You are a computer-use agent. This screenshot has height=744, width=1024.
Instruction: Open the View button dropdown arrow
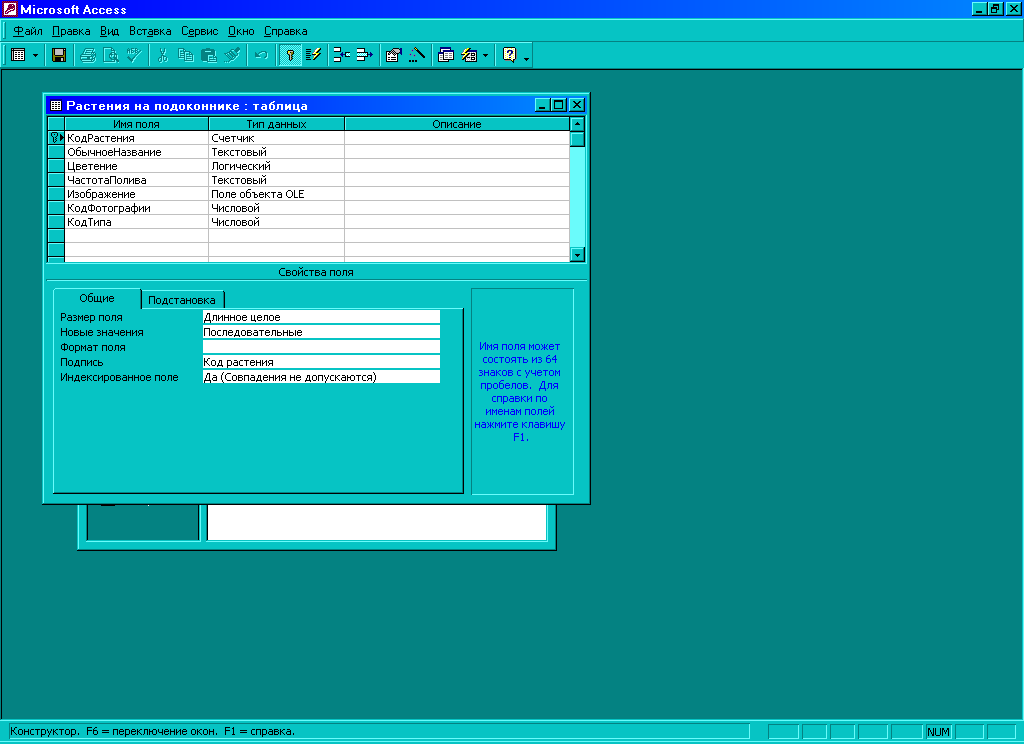[35, 56]
